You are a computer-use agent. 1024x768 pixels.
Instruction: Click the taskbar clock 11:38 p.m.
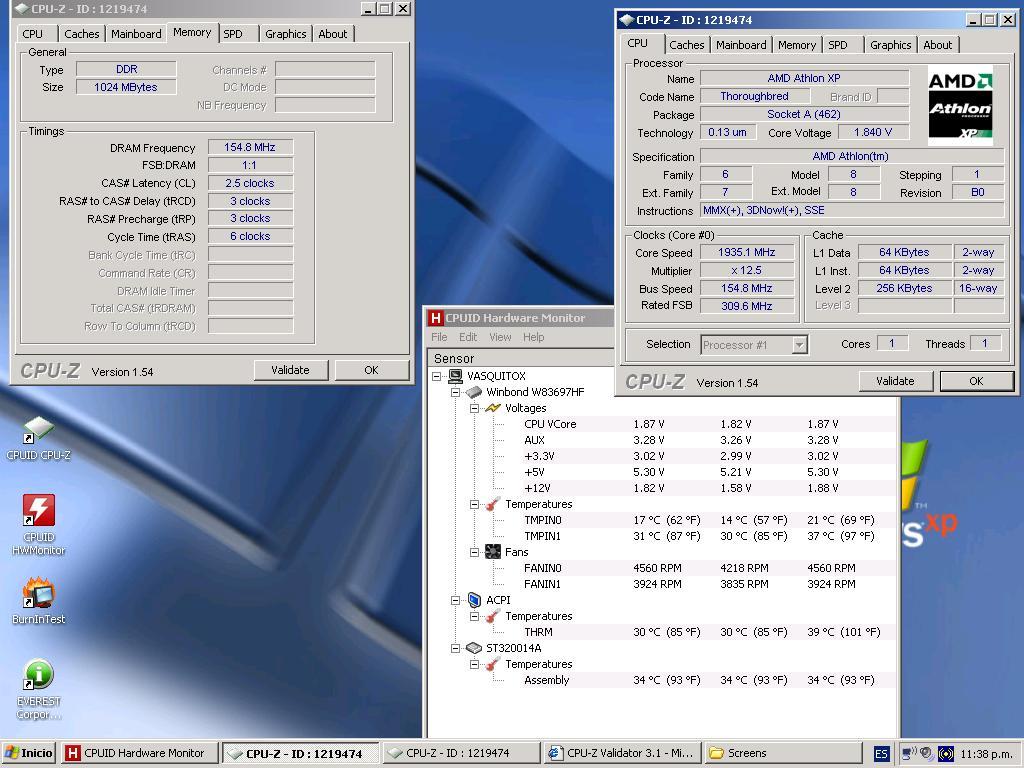987,754
